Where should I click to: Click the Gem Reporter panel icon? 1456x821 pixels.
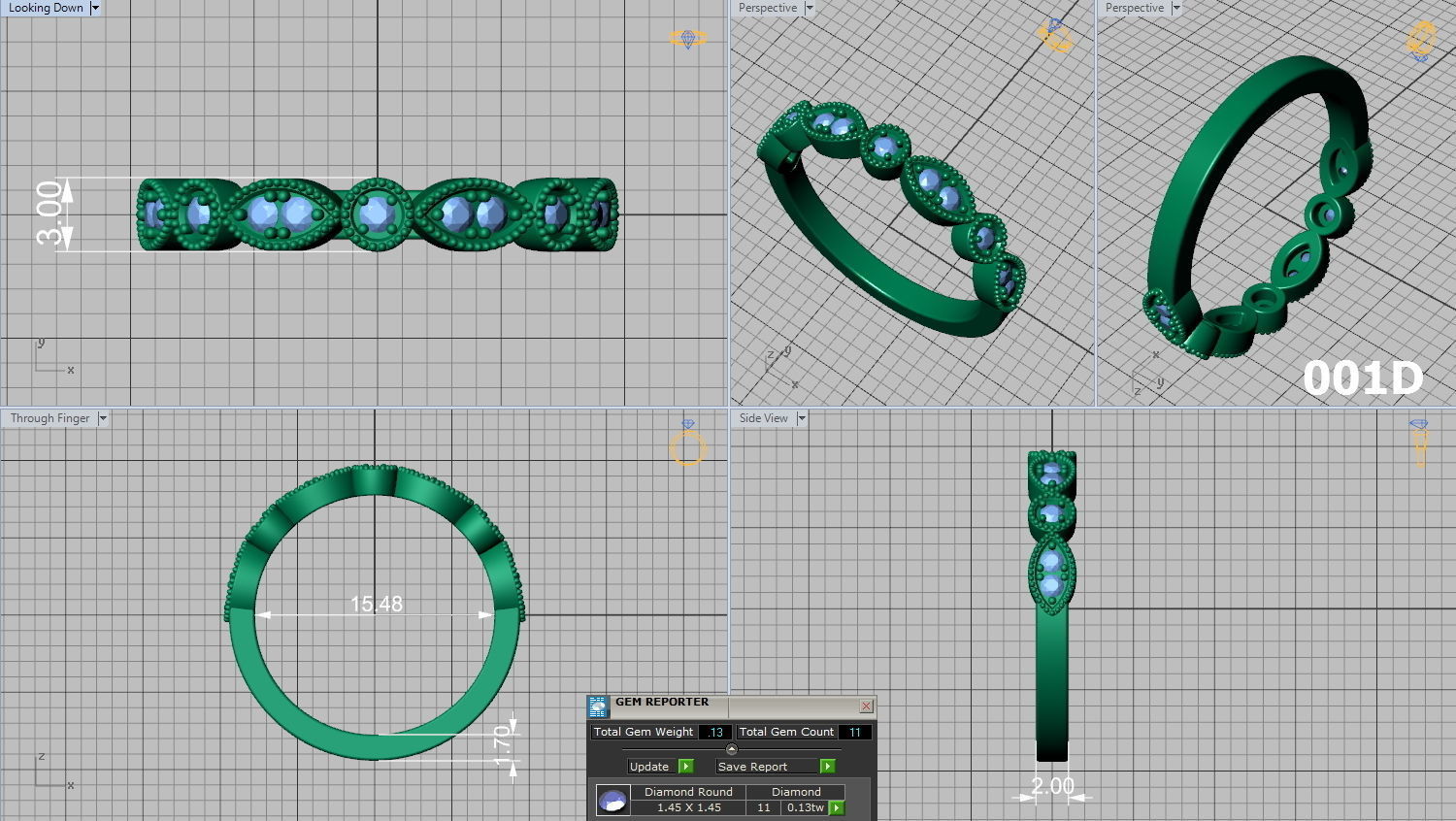tap(598, 706)
